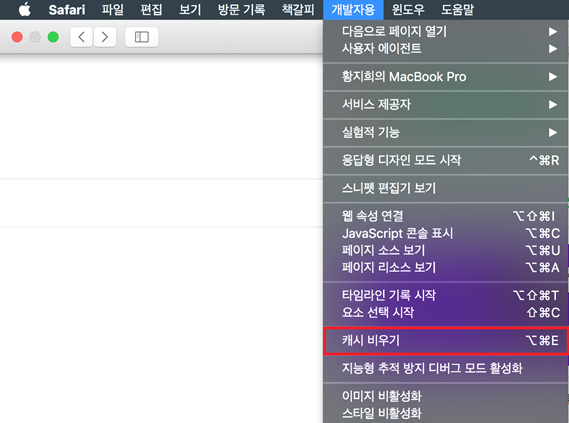The image size is (569, 423).
Task: Open the 서비스 제공자 submenu
Action: pyautogui.click(x=445, y=104)
